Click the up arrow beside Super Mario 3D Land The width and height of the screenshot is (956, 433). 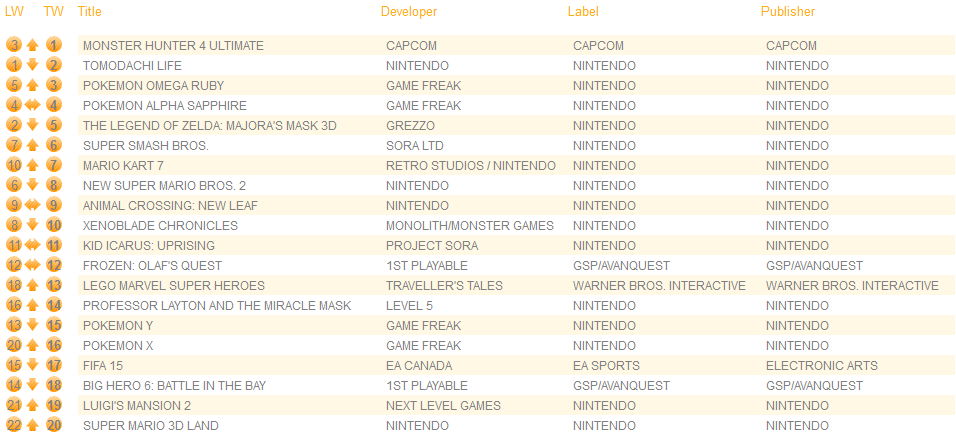(x=33, y=425)
